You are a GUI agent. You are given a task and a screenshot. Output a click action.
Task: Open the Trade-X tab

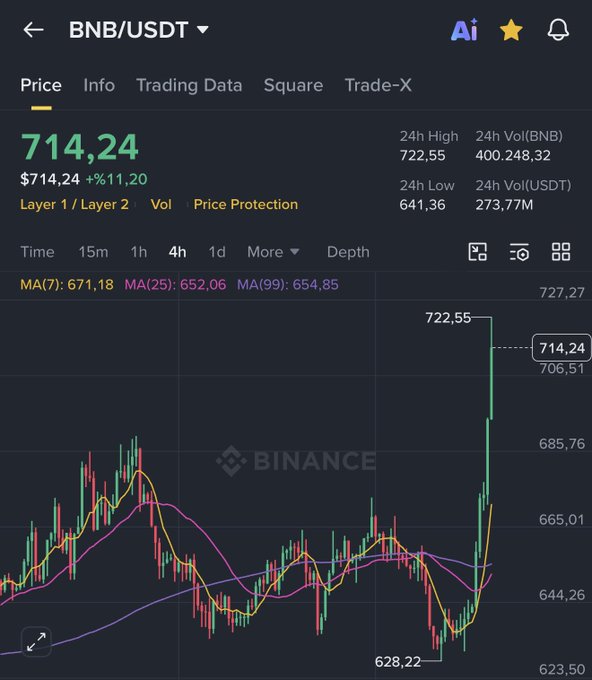pyautogui.click(x=378, y=85)
